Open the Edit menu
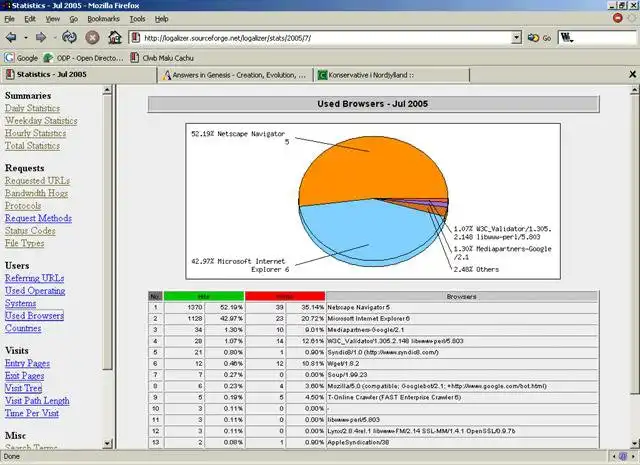Viewport: 640px width, 465px height. pyautogui.click(x=30, y=19)
